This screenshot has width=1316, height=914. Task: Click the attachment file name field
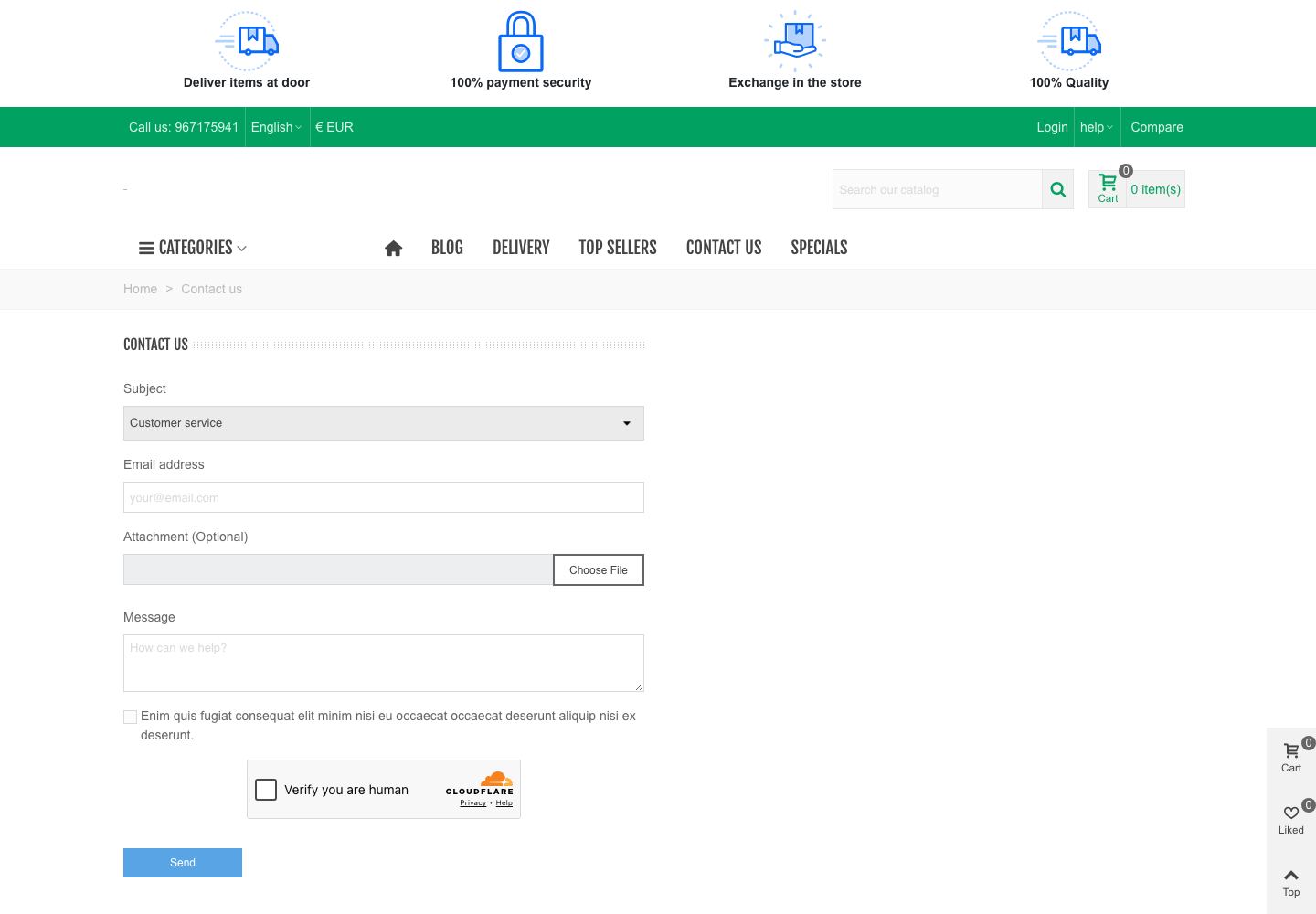point(338,569)
